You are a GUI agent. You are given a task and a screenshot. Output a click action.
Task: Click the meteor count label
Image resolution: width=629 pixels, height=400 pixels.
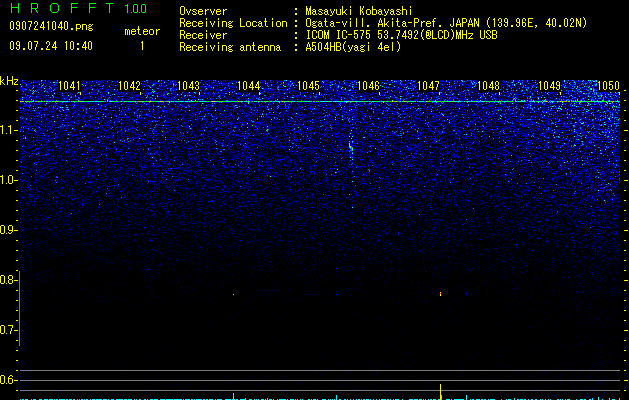click(142, 31)
